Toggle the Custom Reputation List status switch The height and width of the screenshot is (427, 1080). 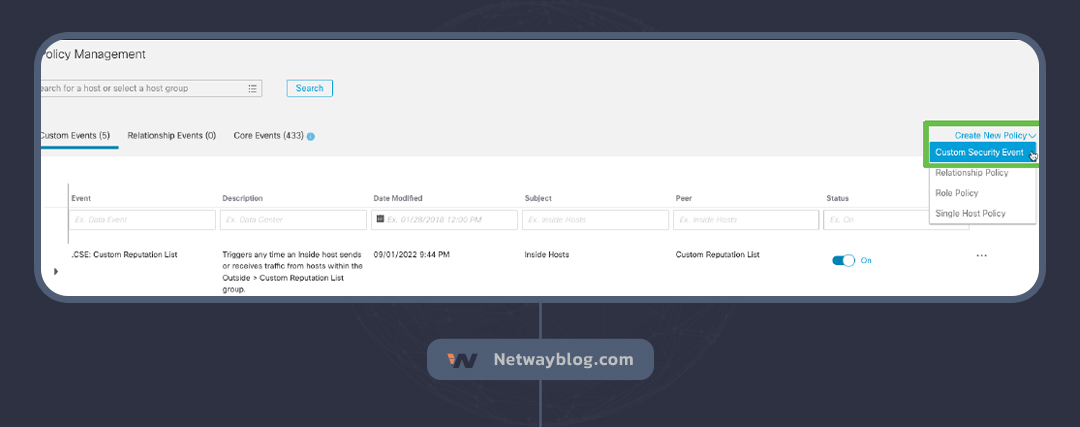pyautogui.click(x=843, y=260)
